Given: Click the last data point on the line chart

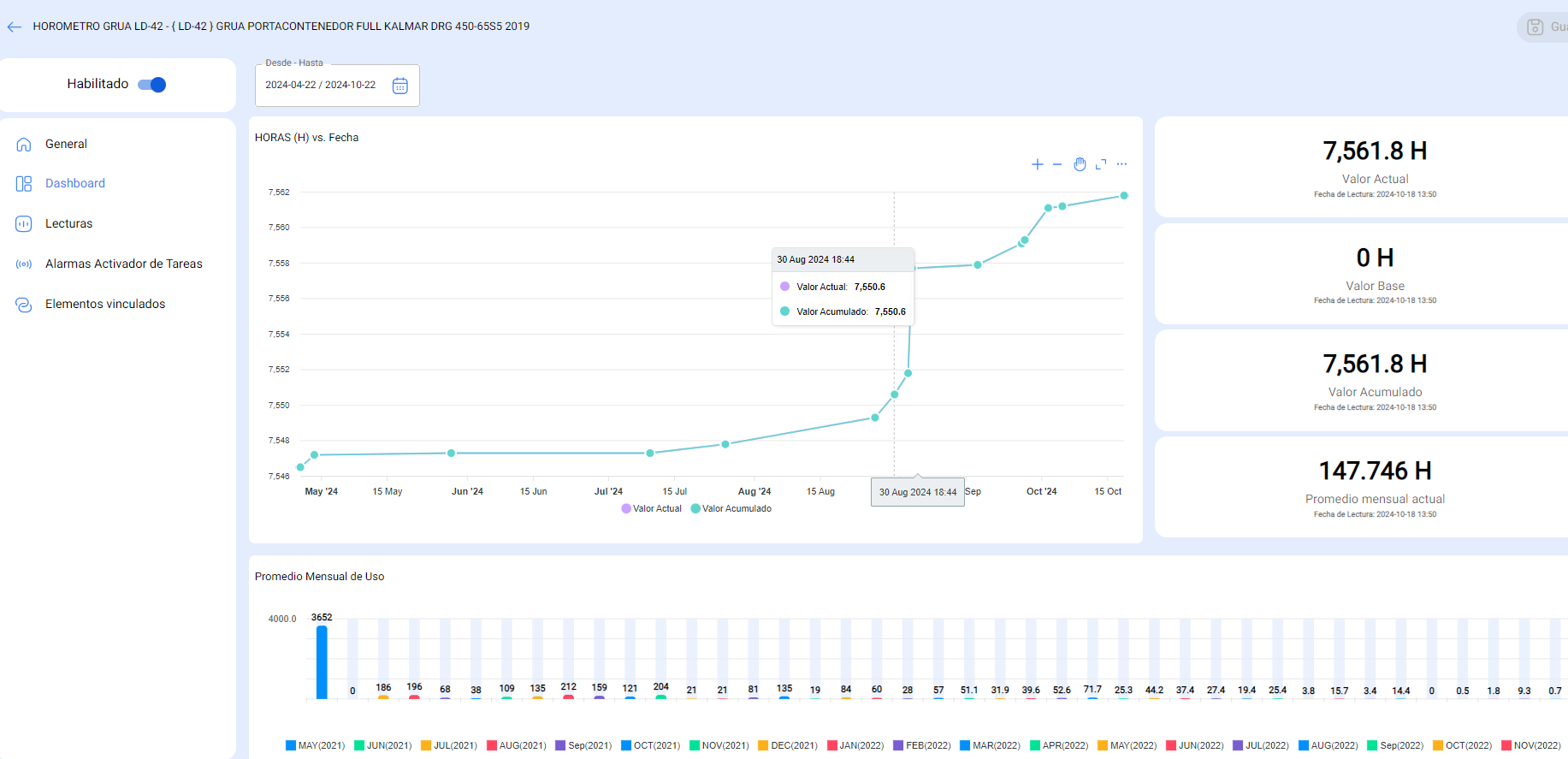Looking at the screenshot, I should (x=1124, y=196).
